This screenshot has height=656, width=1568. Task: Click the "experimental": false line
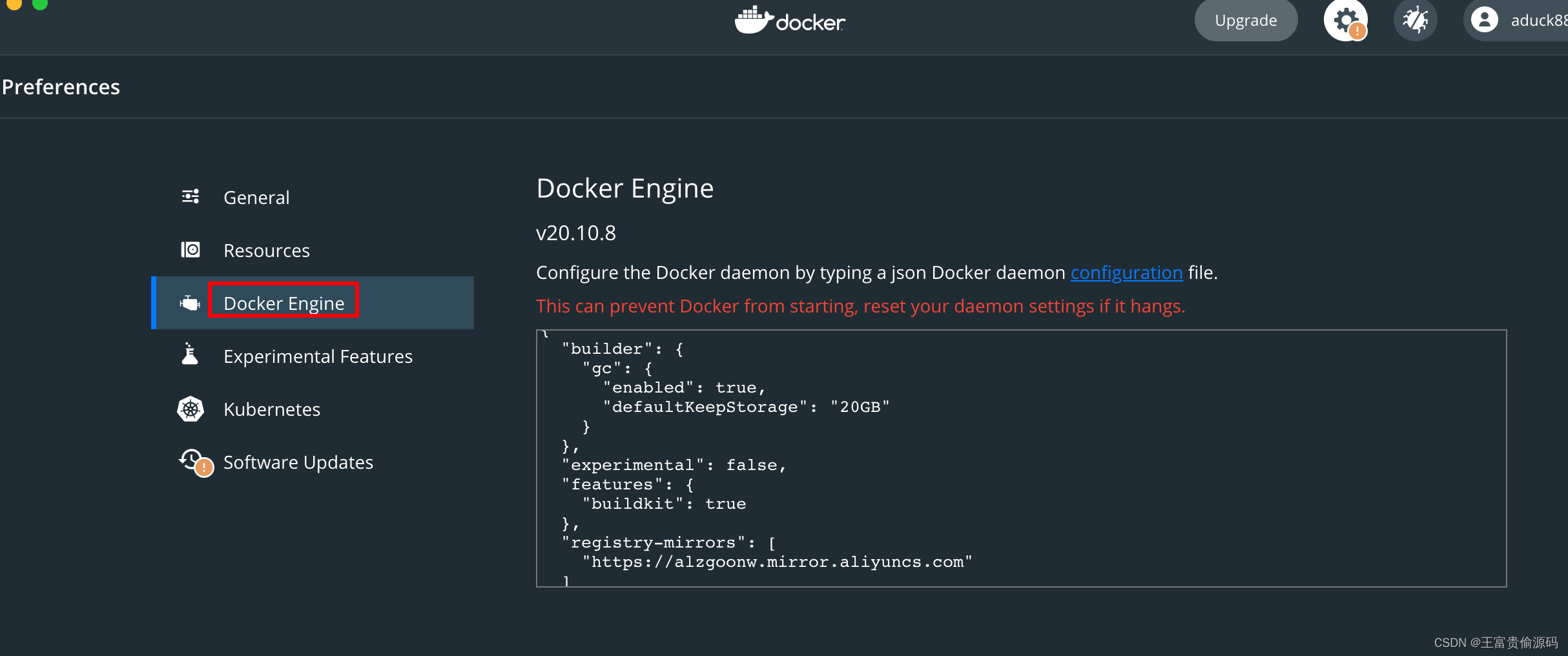click(674, 465)
